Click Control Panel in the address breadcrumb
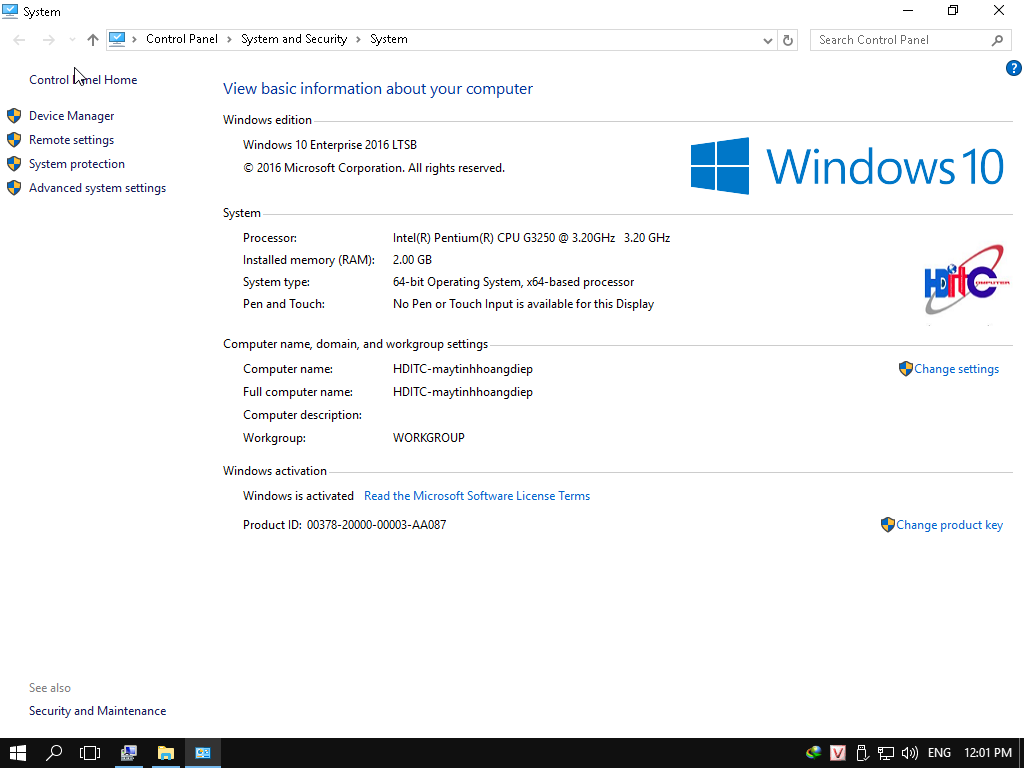 click(x=182, y=39)
